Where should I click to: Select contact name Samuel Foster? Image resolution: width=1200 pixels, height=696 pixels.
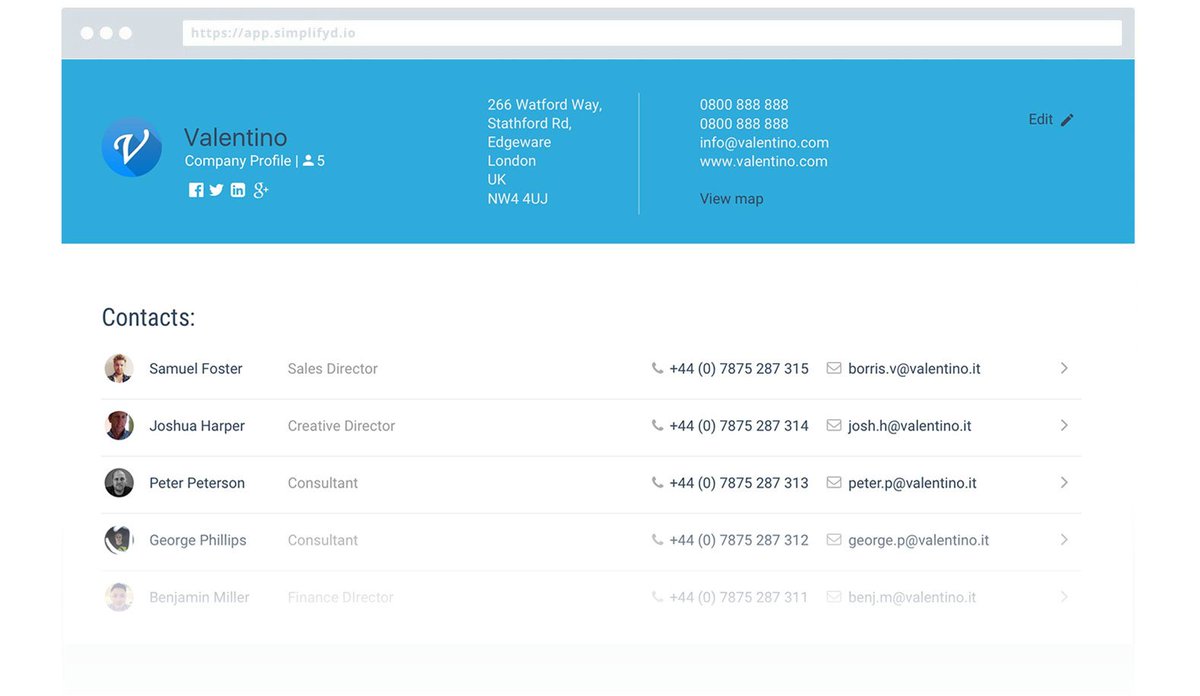click(196, 369)
